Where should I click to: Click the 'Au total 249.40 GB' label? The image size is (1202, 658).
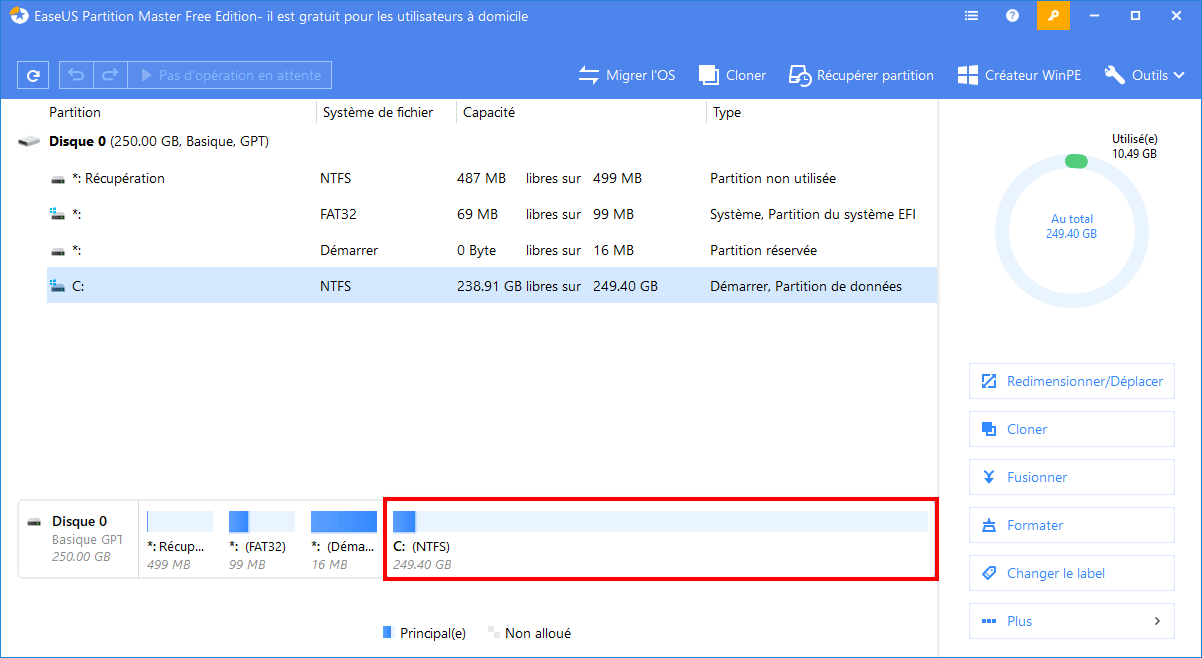point(1073,226)
